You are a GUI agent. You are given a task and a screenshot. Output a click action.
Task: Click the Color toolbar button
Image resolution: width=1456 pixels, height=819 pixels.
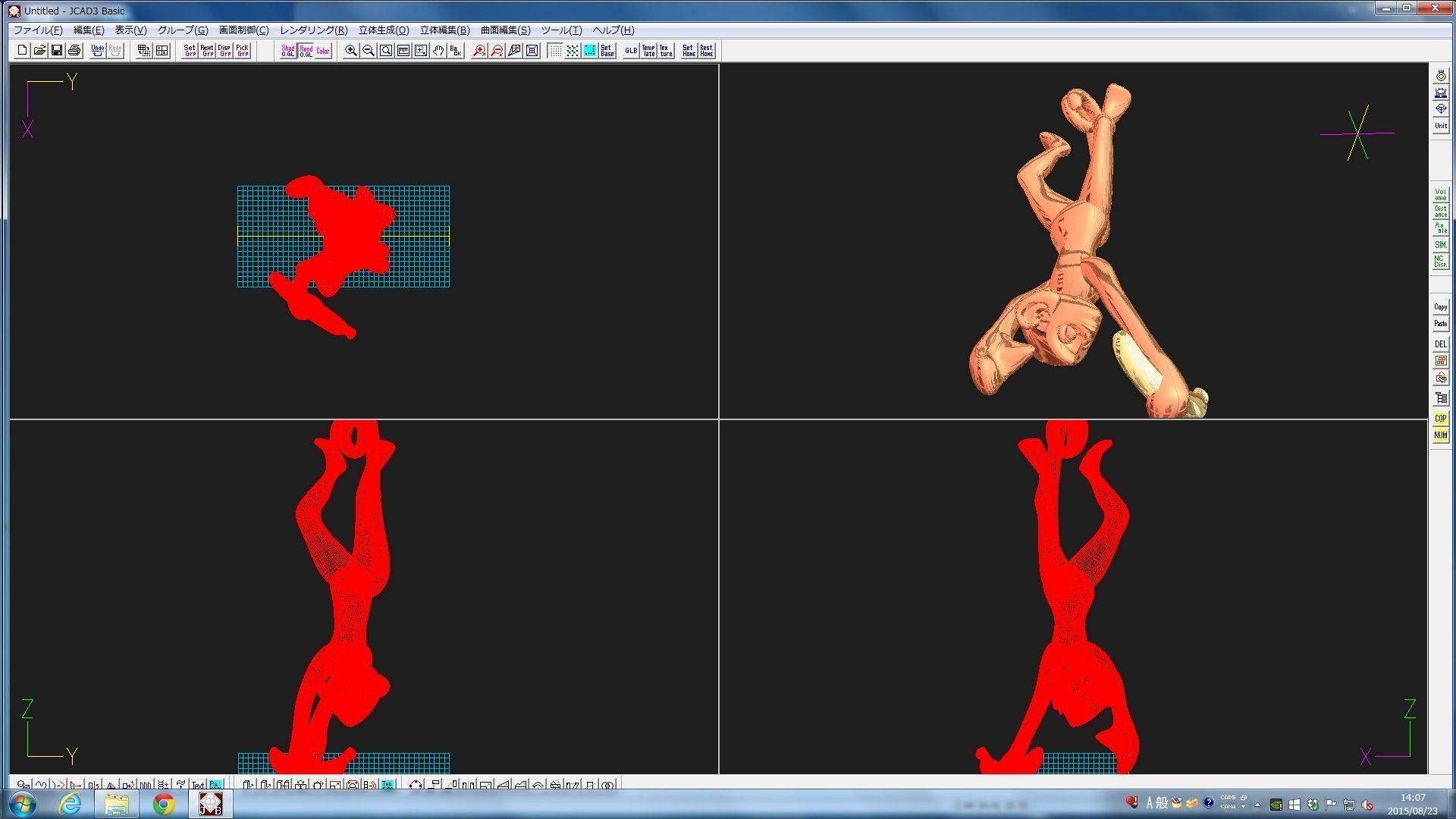pos(323,51)
